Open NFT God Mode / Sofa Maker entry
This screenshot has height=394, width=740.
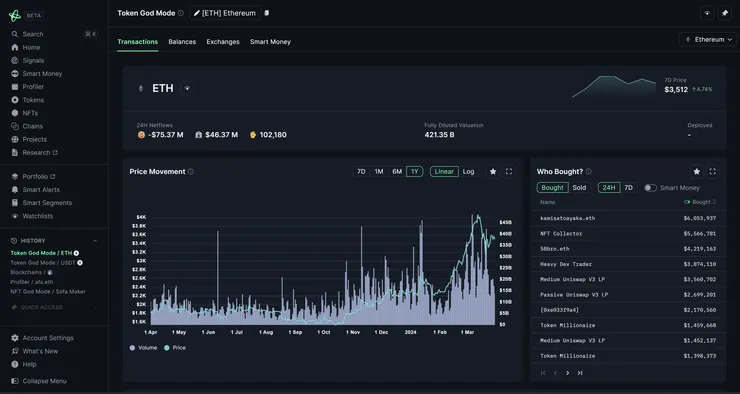pos(48,292)
